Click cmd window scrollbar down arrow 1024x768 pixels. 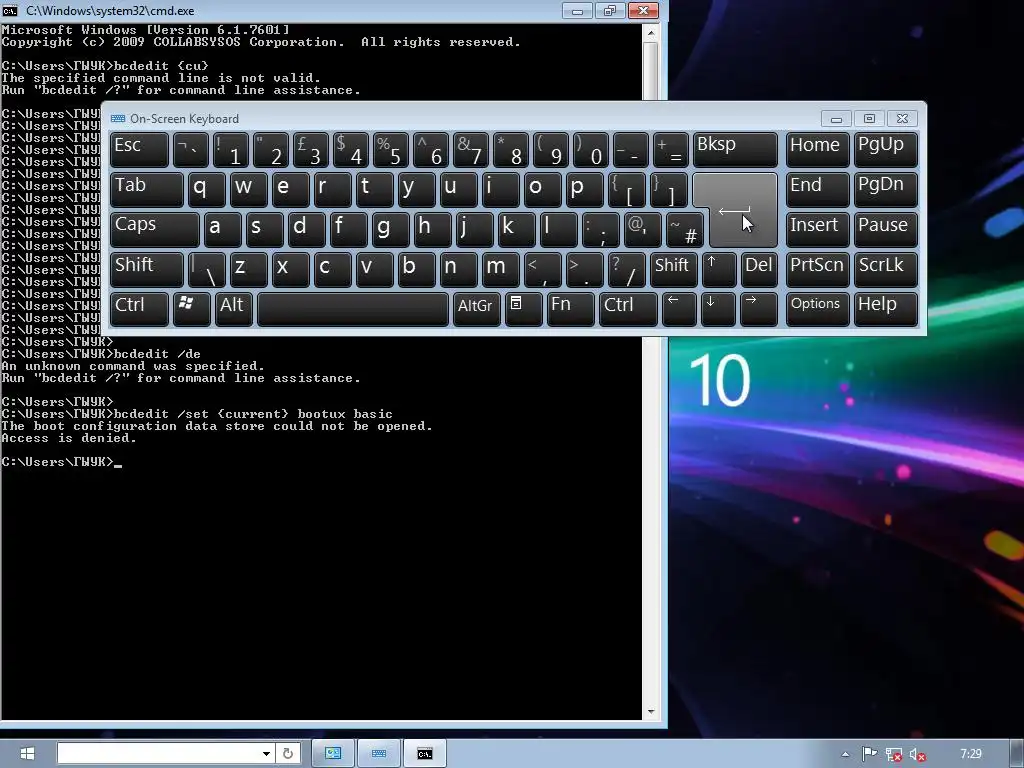650,712
